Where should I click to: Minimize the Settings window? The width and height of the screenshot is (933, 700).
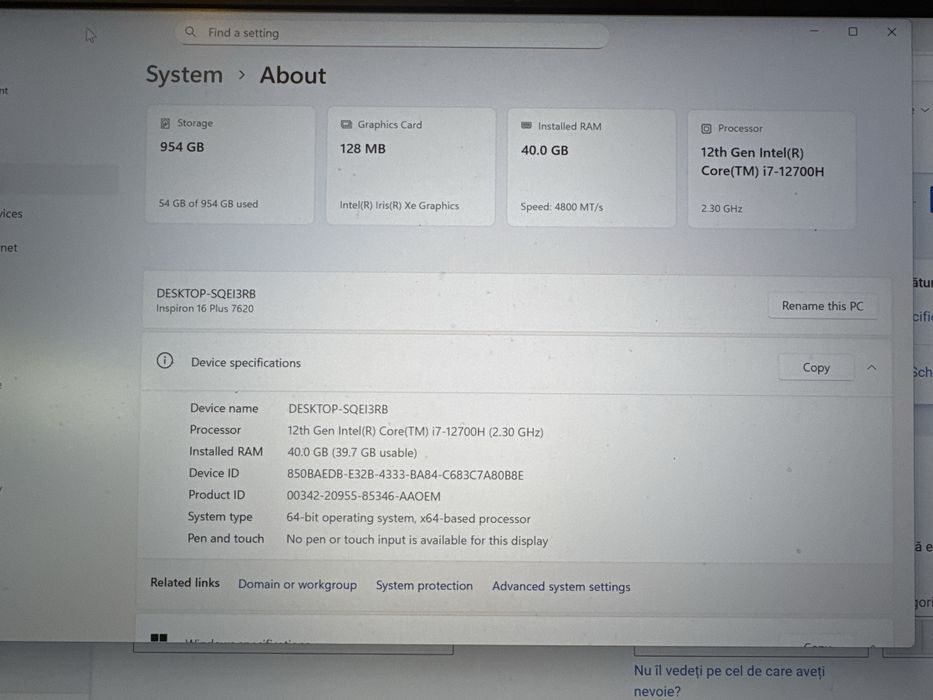click(x=815, y=30)
